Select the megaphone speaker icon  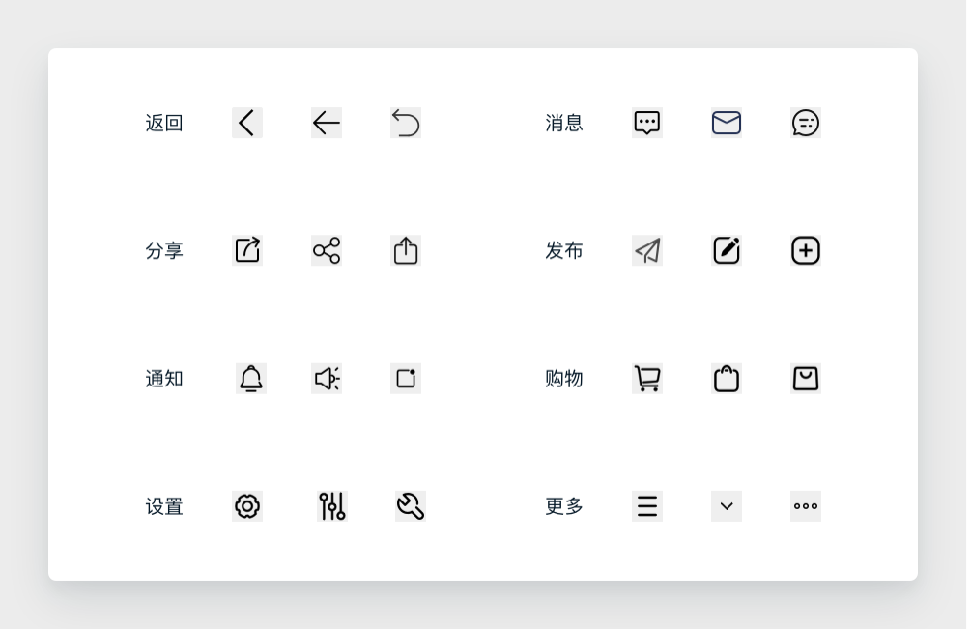pyautogui.click(x=326, y=379)
